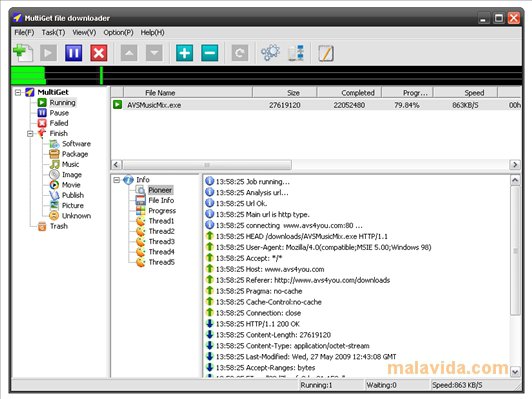This screenshot has width=532, height=399.
Task: Click the task list scroll left arrow
Action: pos(116,165)
